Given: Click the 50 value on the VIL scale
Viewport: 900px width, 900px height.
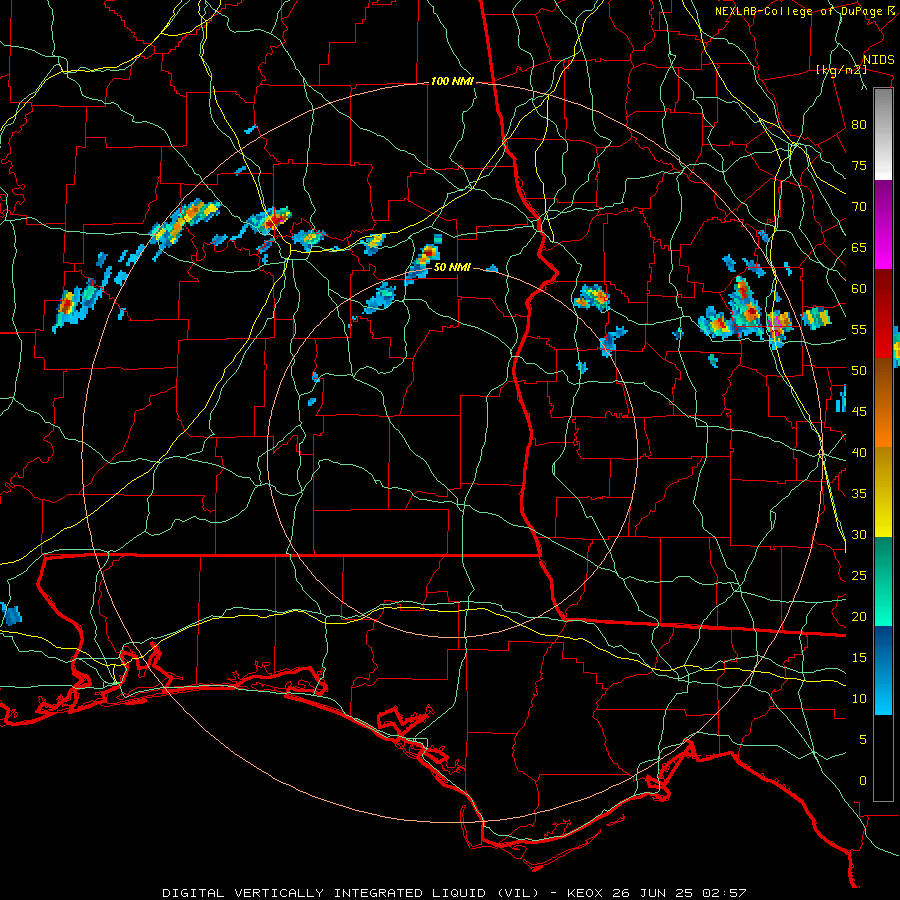Looking at the screenshot, I should point(859,371).
